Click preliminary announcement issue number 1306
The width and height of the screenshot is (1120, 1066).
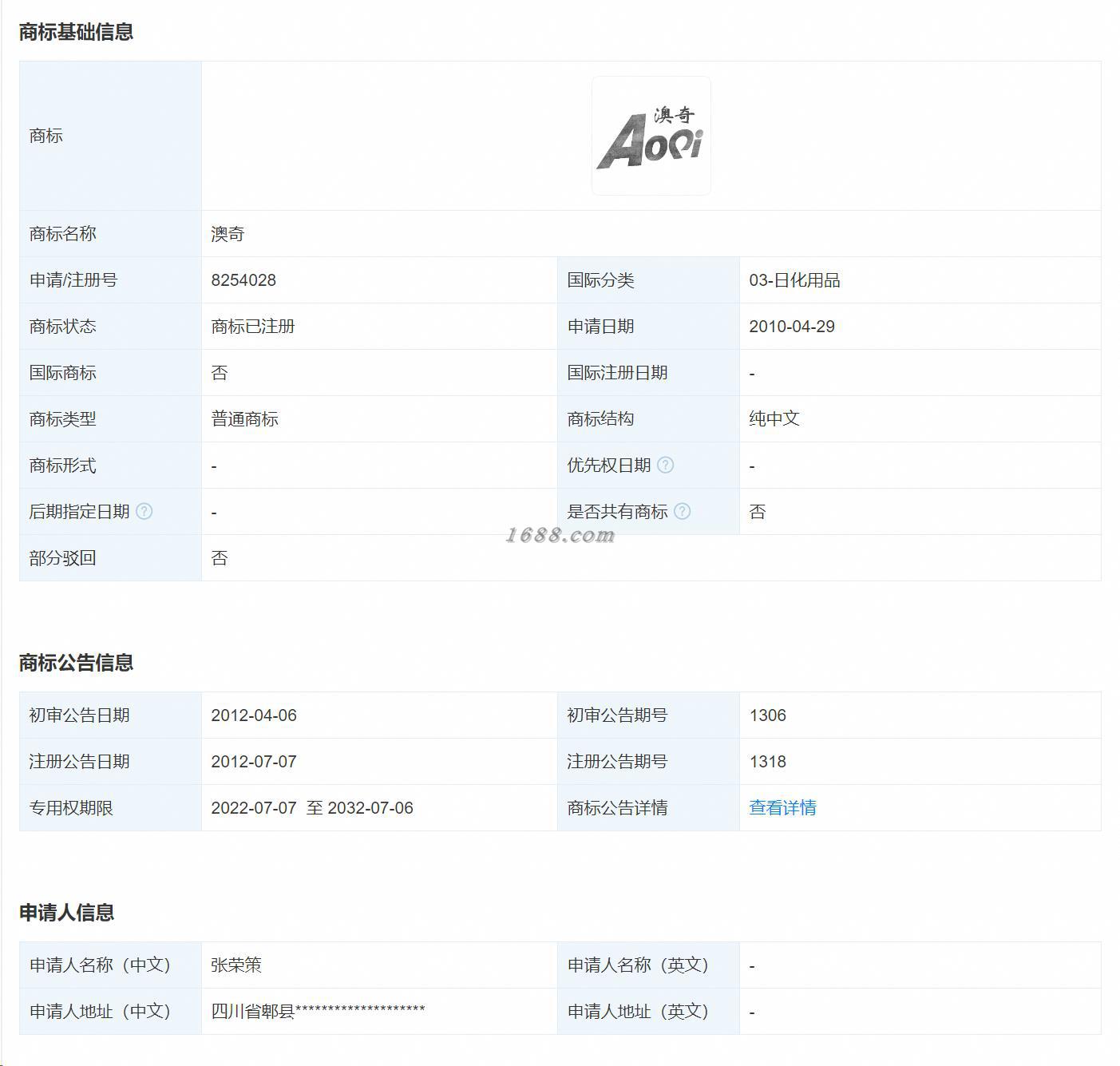pyautogui.click(x=767, y=715)
